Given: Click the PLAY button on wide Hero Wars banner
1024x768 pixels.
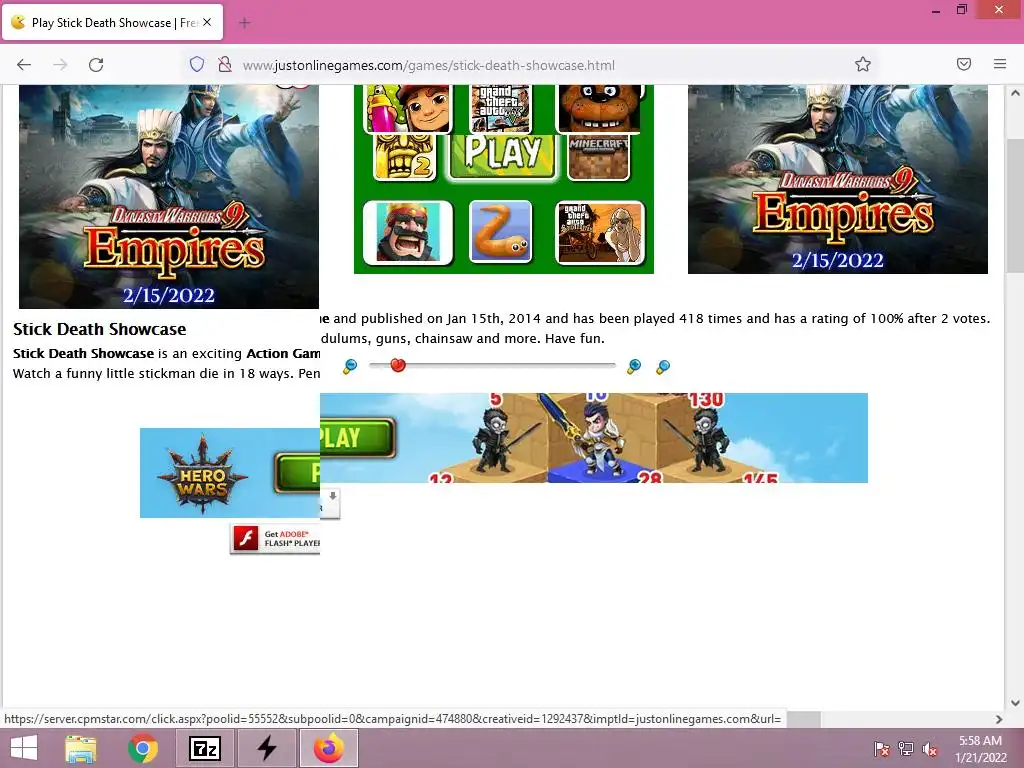Looking at the screenshot, I should tap(357, 438).
